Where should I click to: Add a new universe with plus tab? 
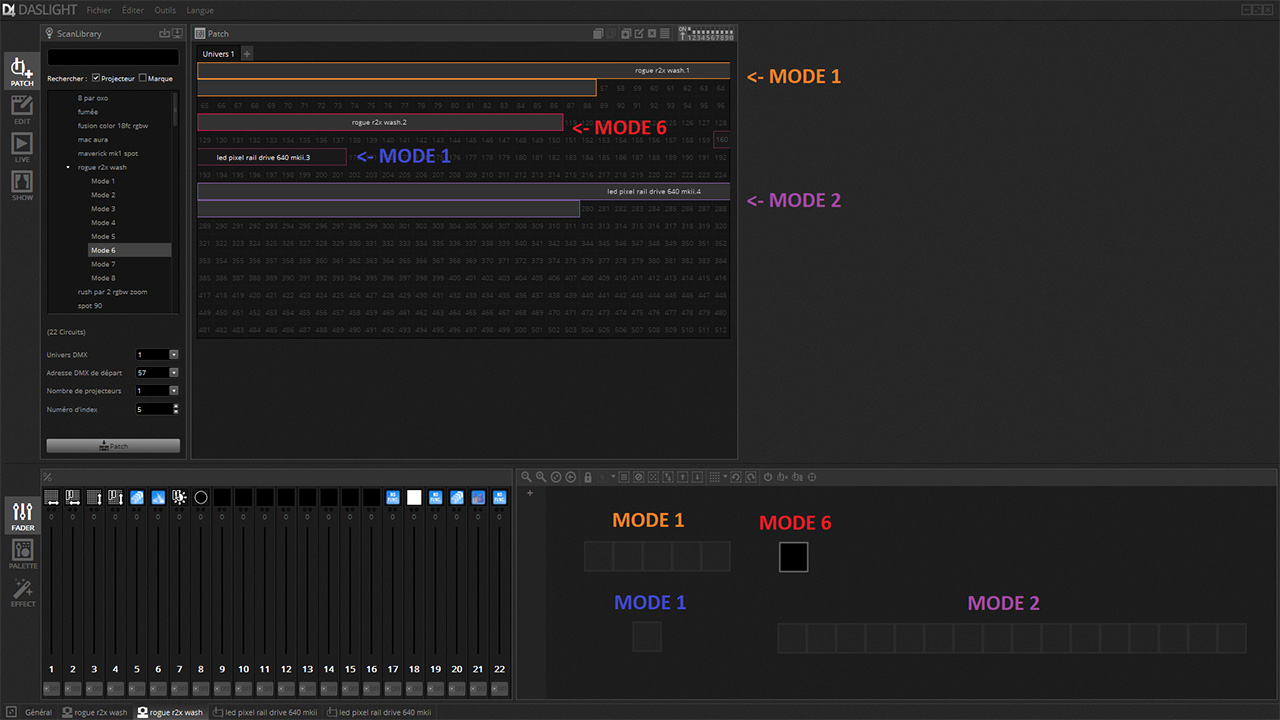coord(247,54)
